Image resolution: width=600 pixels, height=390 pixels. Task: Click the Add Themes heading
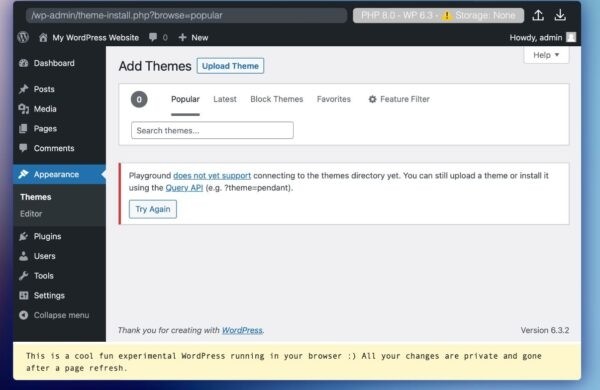155,66
